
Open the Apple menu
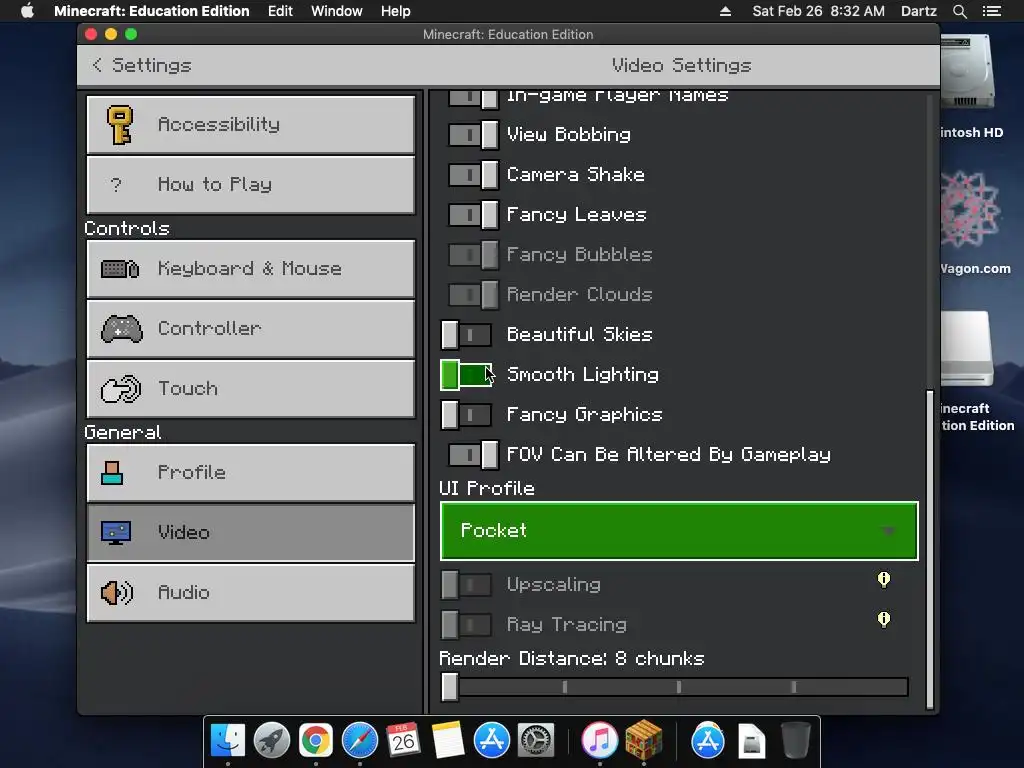(27, 11)
